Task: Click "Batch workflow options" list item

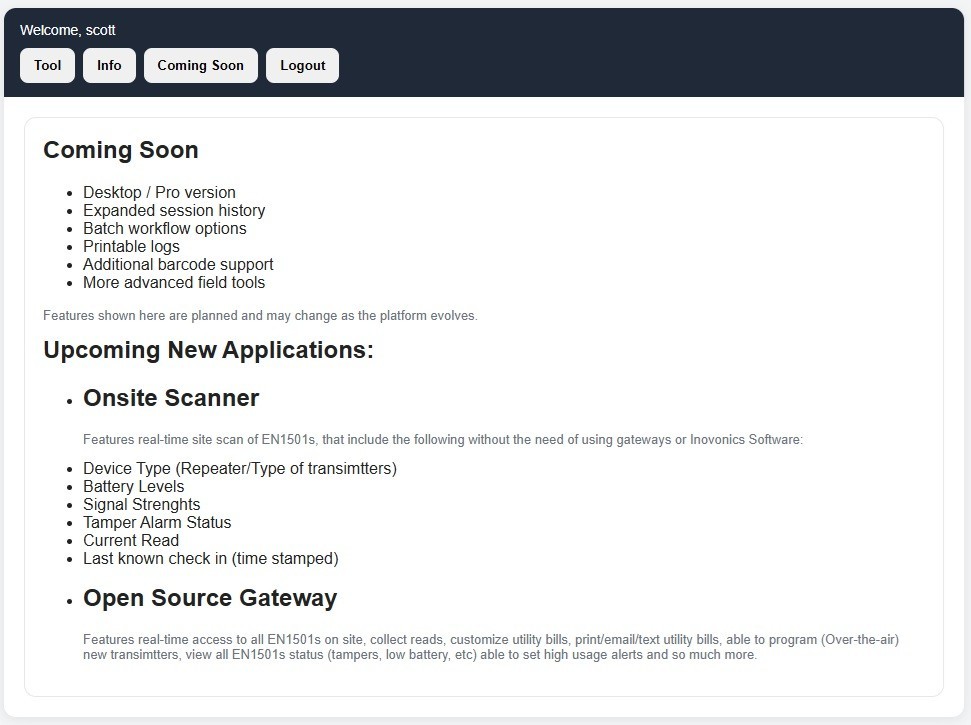Action: point(164,228)
